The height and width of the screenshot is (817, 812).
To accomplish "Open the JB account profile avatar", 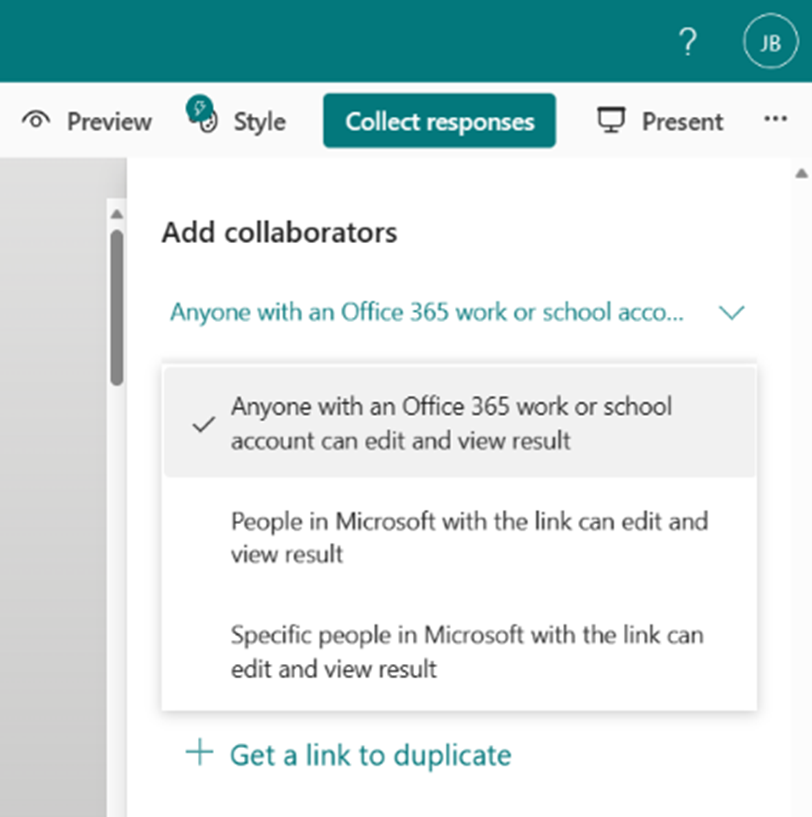I will (770, 42).
